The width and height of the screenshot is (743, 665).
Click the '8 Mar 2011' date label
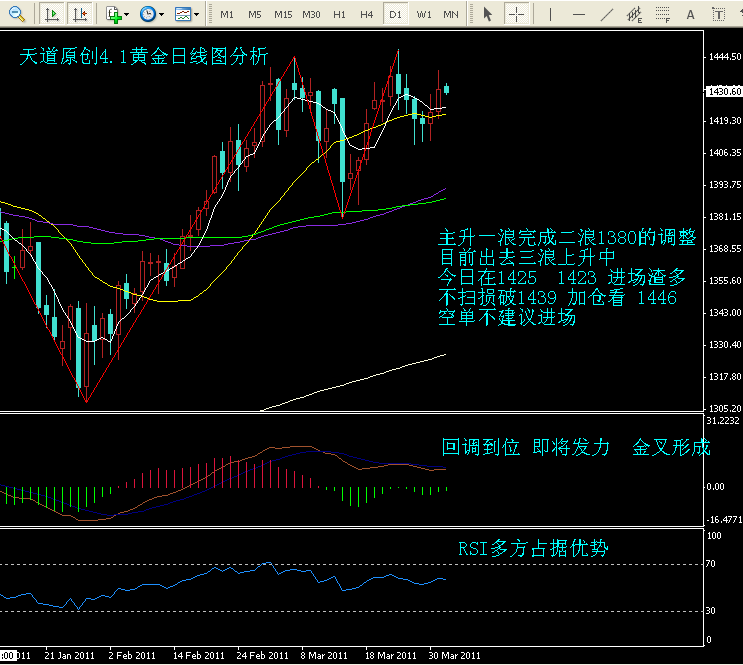pyautogui.click(x=324, y=656)
